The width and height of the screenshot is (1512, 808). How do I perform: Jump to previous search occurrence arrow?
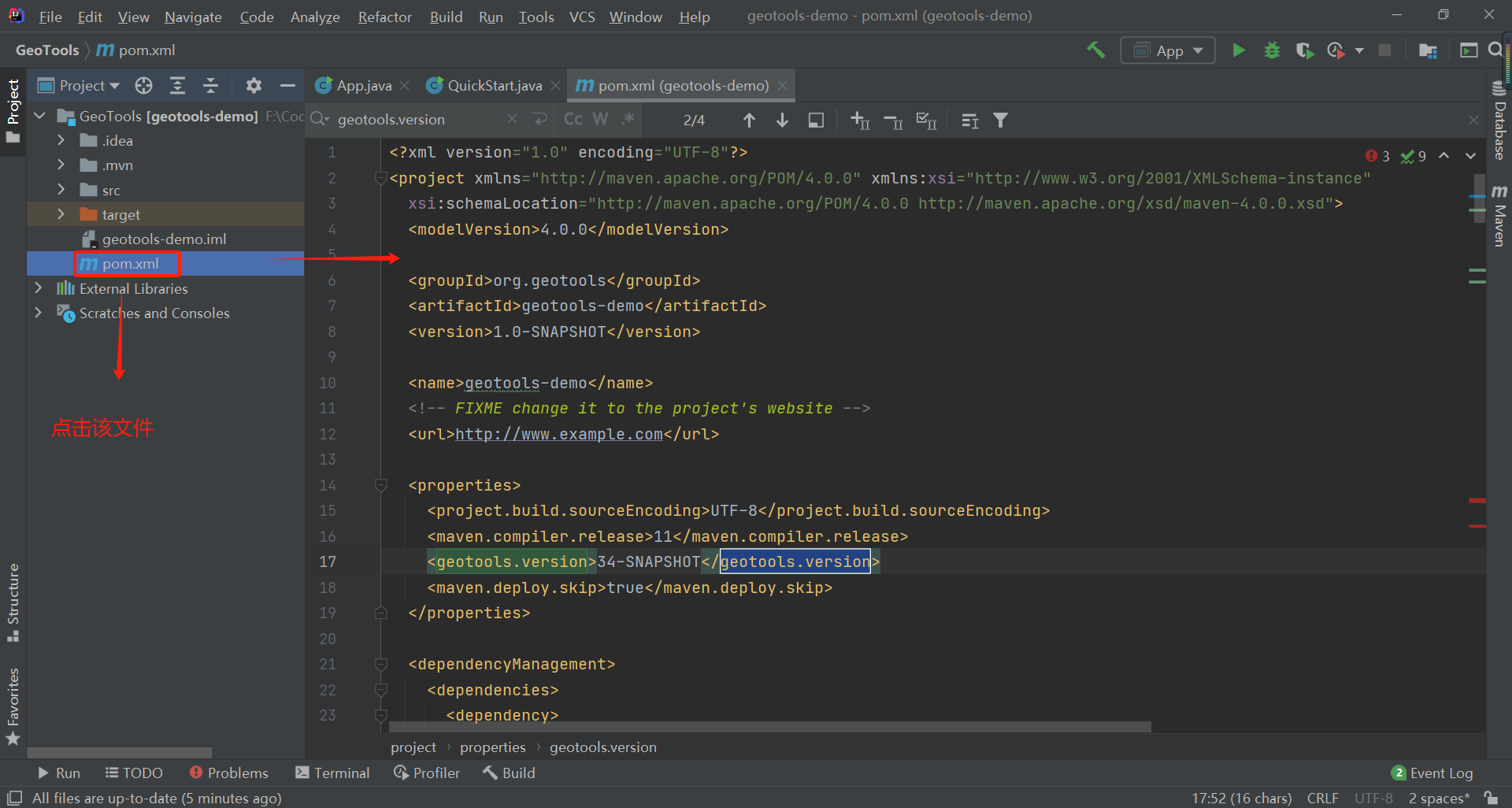[x=749, y=120]
